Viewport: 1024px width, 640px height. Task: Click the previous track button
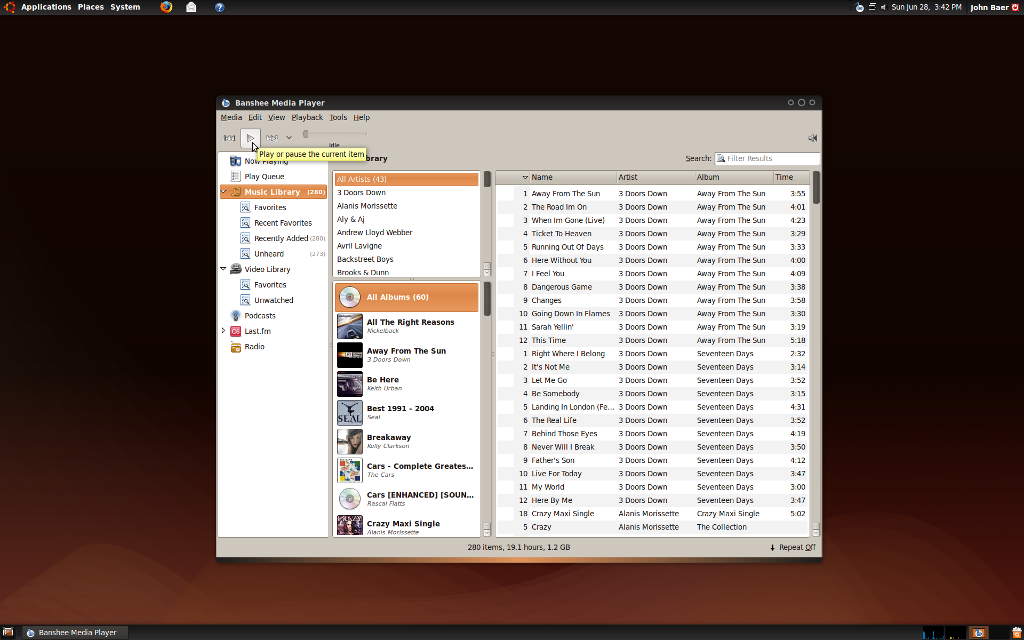pos(230,138)
